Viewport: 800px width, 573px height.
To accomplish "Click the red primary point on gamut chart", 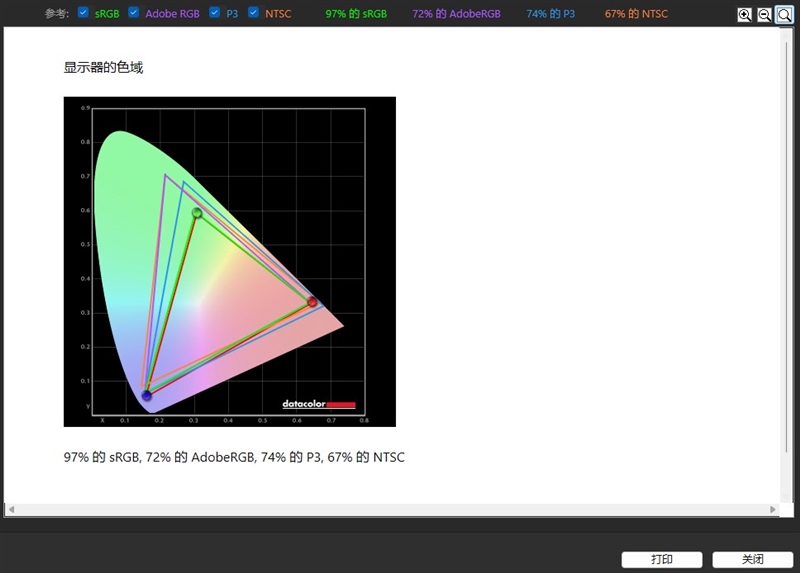I will (312, 302).
